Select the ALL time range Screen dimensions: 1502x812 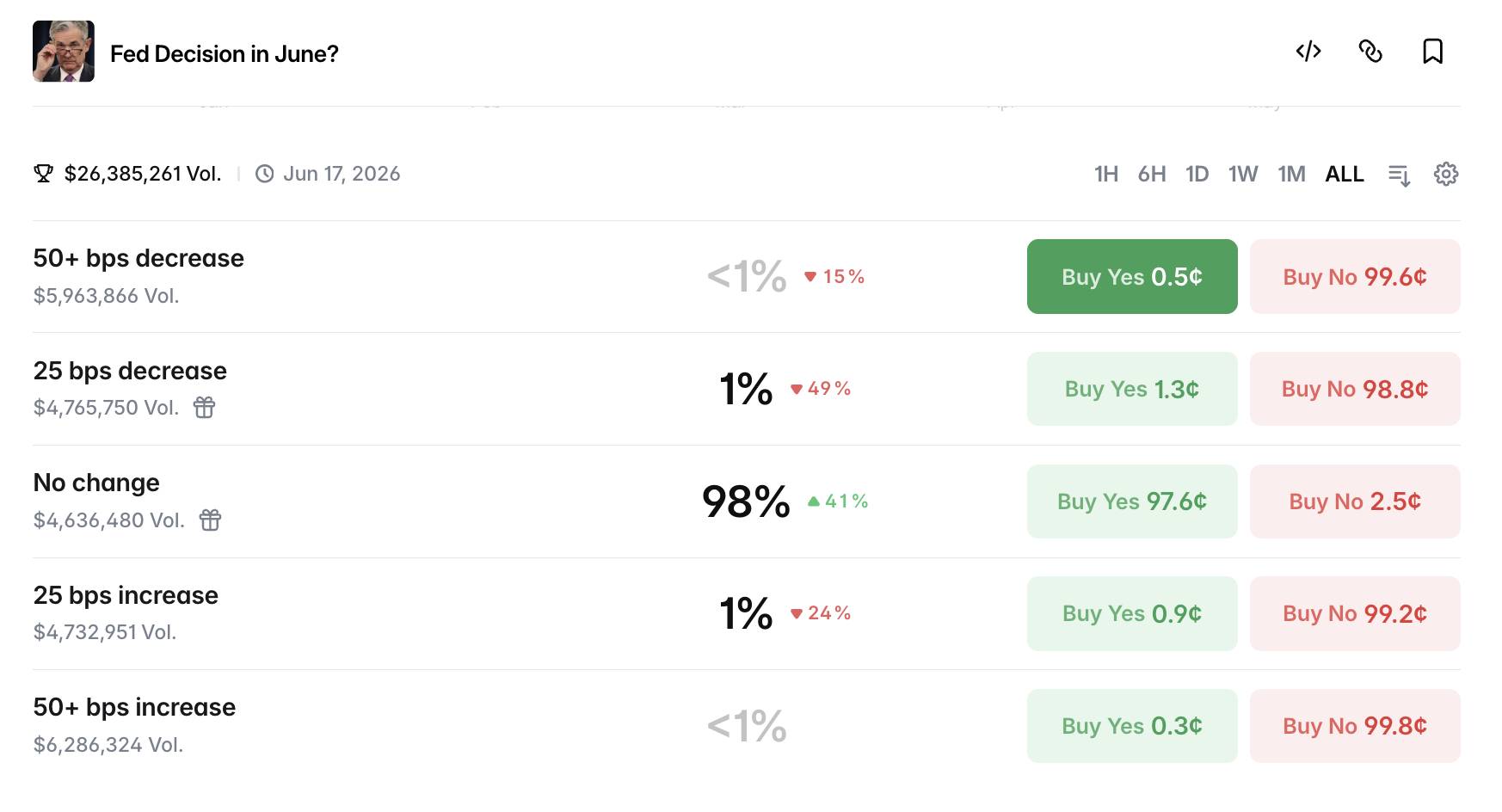point(1345,174)
